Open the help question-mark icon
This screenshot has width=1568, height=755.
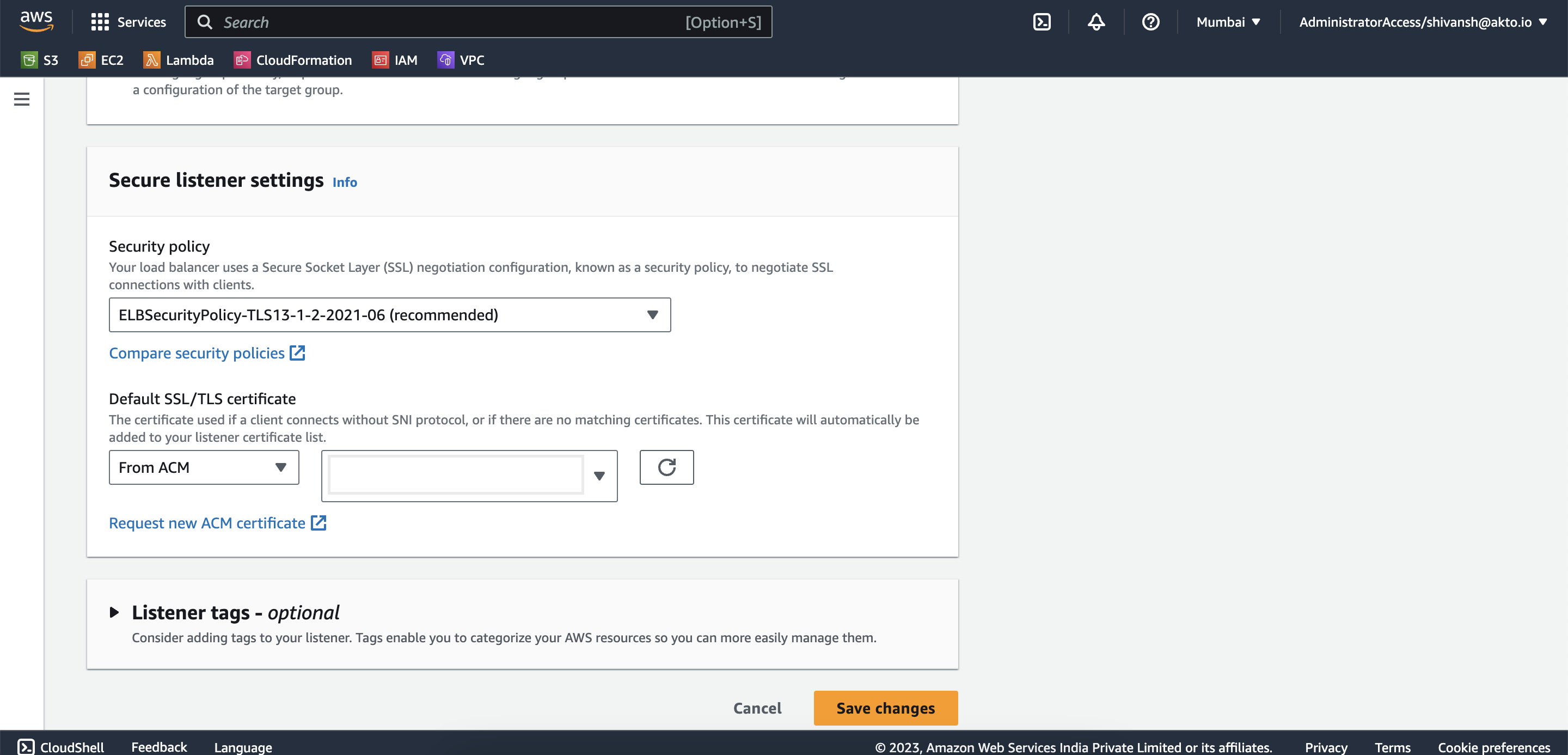[1150, 21]
